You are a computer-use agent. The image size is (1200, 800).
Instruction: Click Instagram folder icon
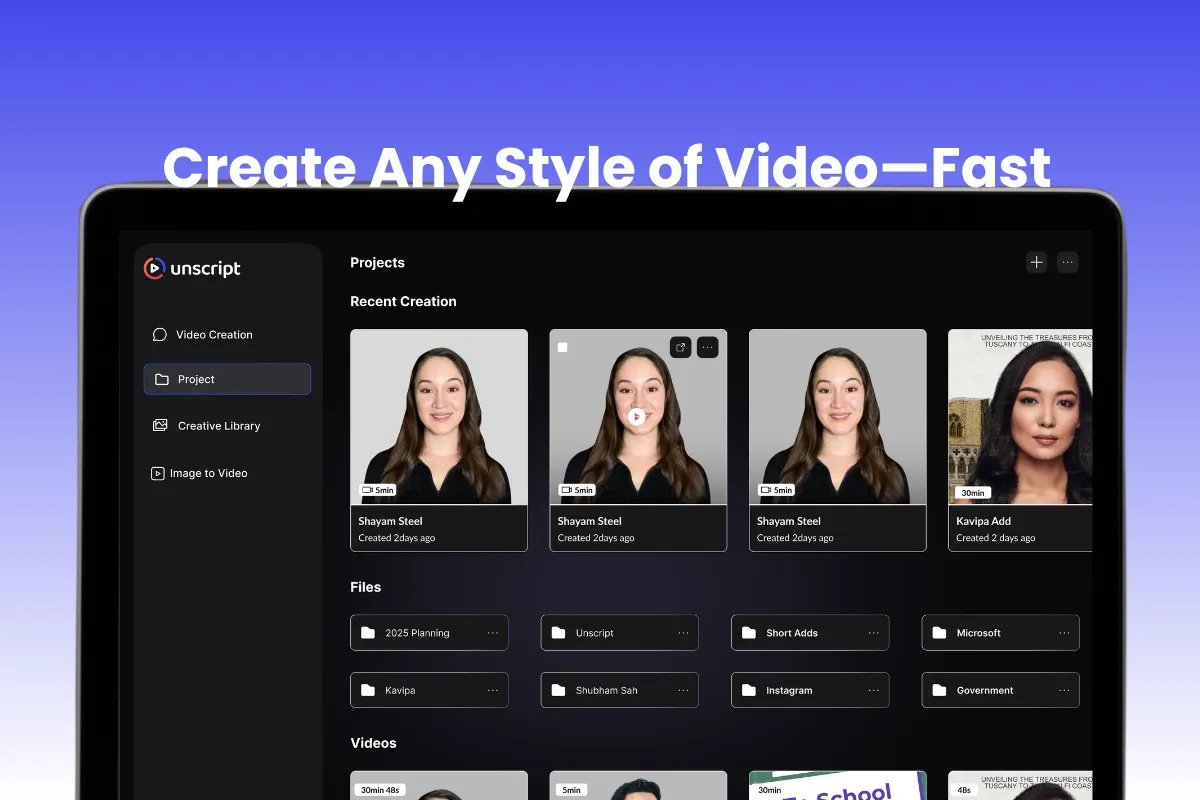[x=748, y=690]
